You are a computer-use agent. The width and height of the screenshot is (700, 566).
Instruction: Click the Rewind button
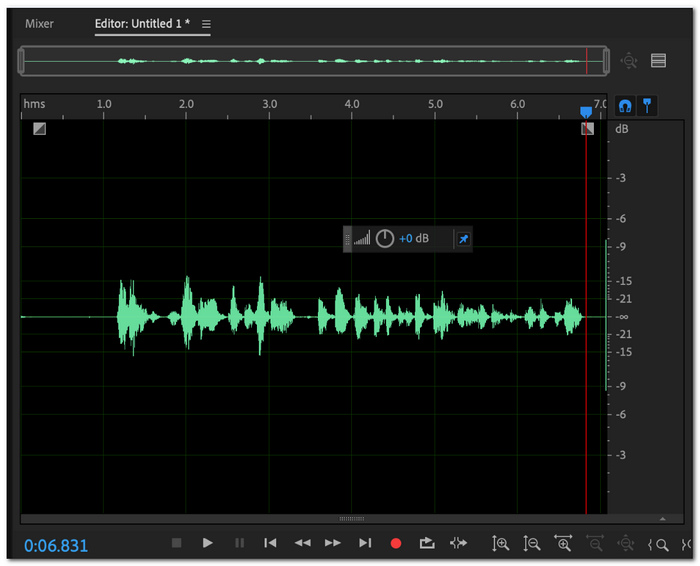(x=302, y=543)
